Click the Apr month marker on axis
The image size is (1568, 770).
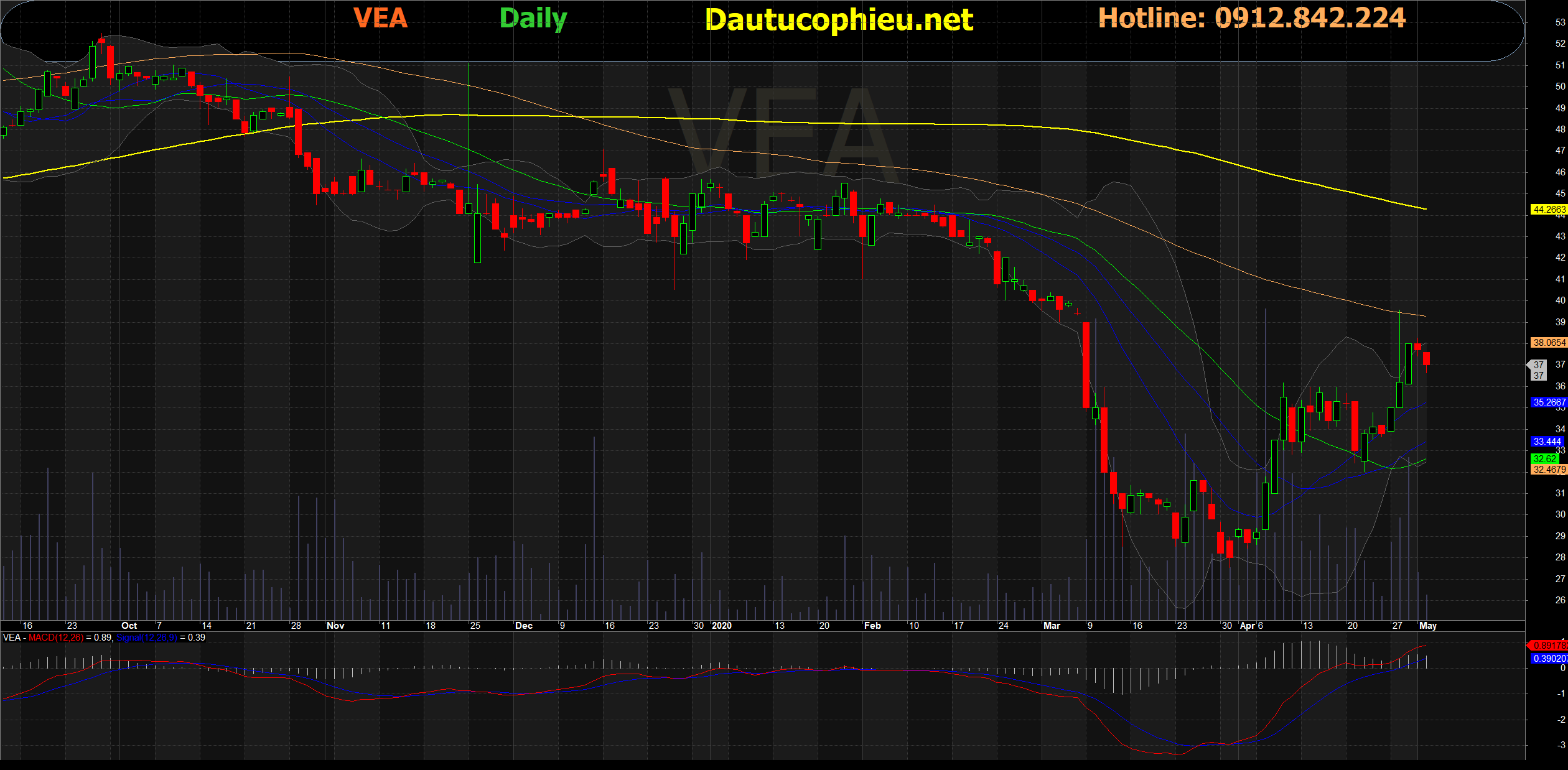click(x=1248, y=626)
